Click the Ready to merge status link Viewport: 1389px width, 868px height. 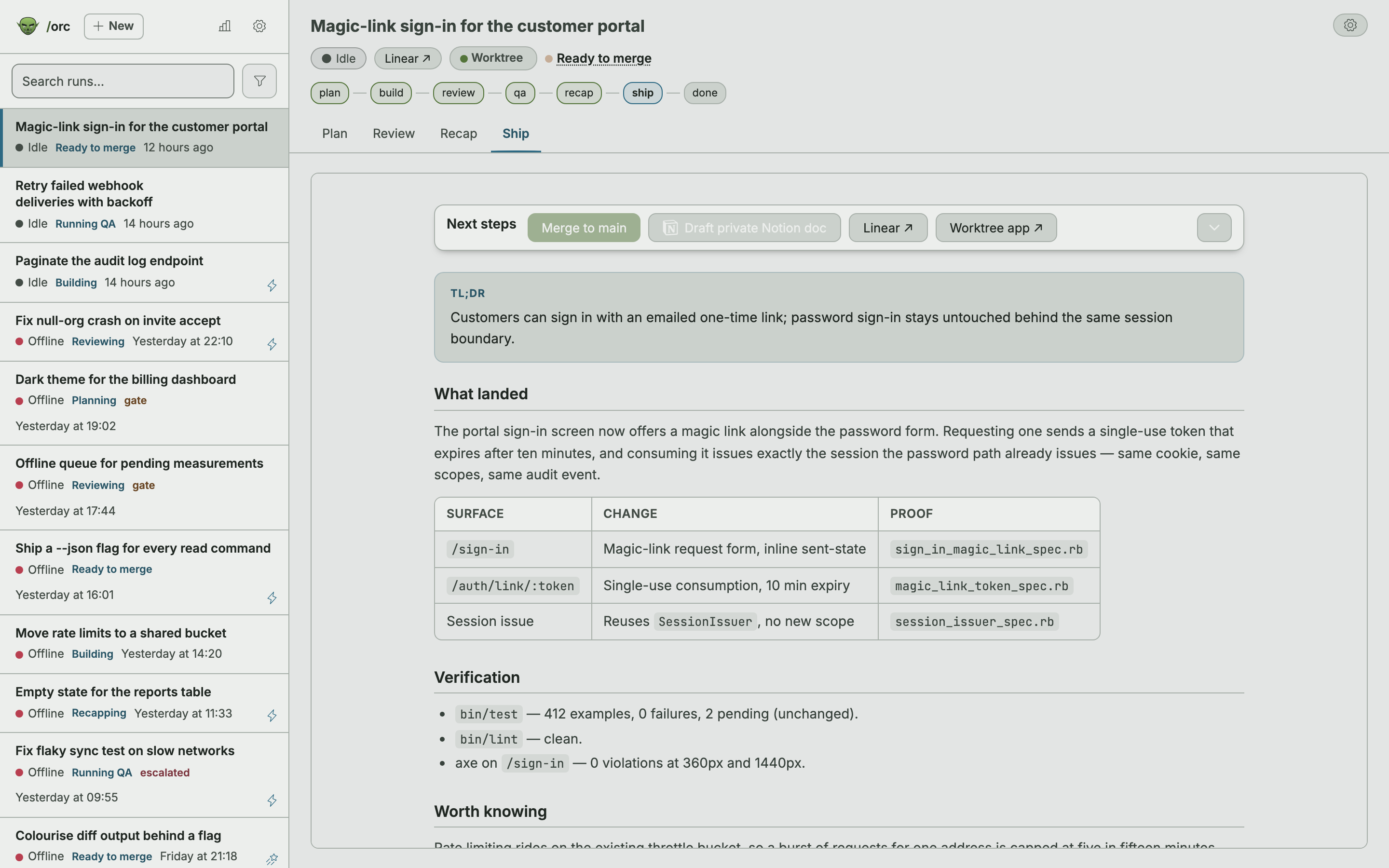coord(604,58)
